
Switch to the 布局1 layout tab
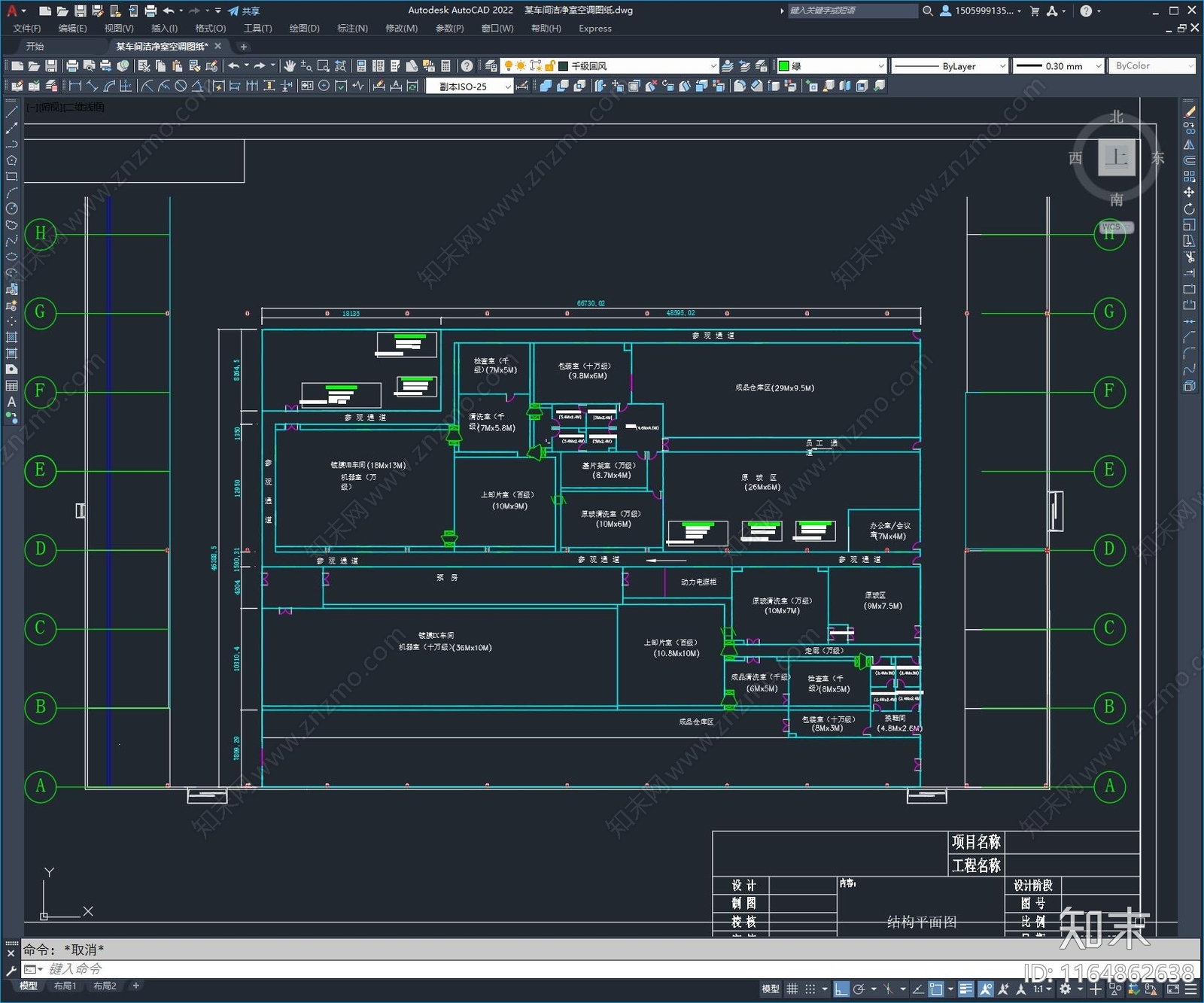point(65,986)
